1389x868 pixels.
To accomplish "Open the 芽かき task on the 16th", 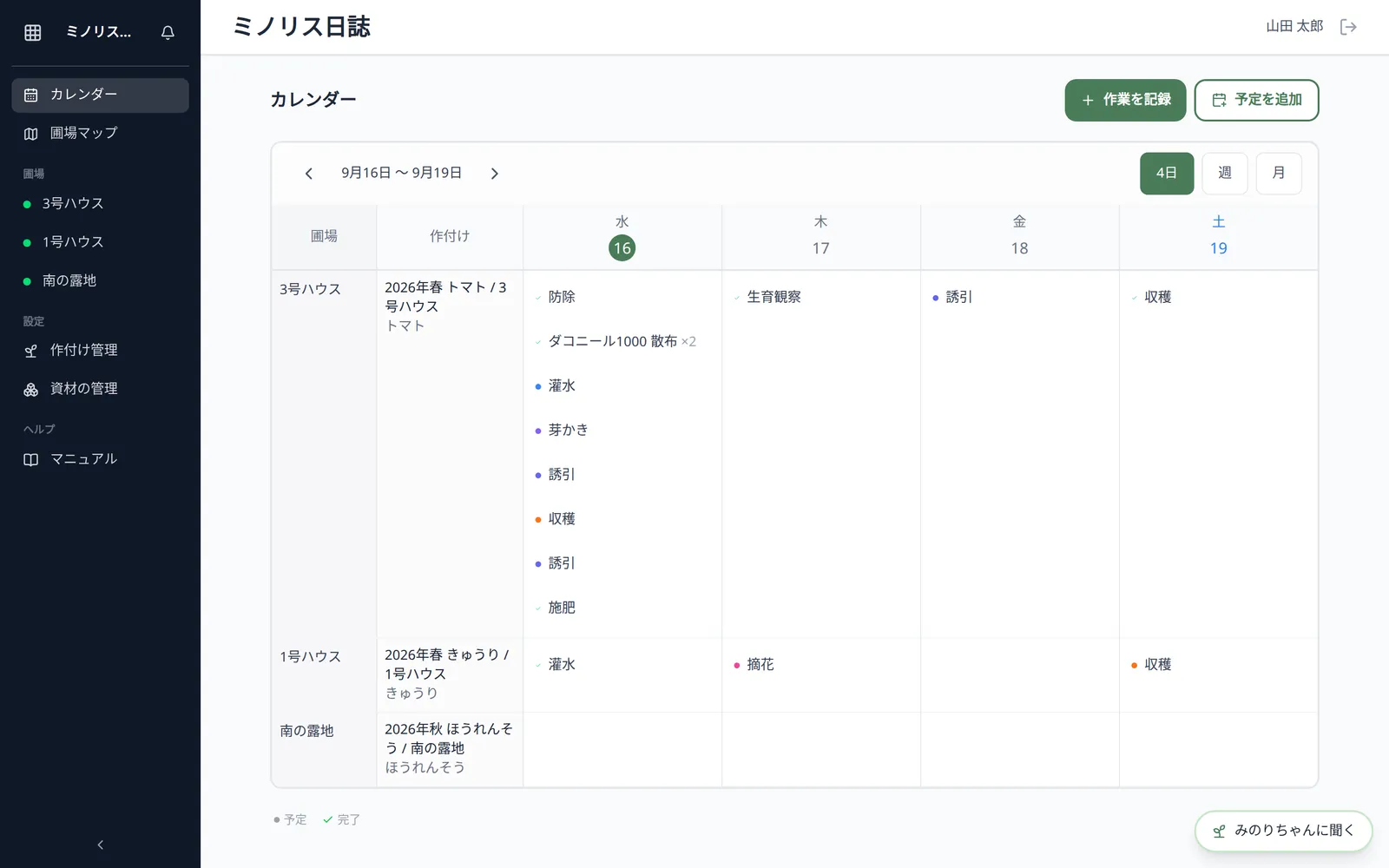I will (x=622, y=430).
